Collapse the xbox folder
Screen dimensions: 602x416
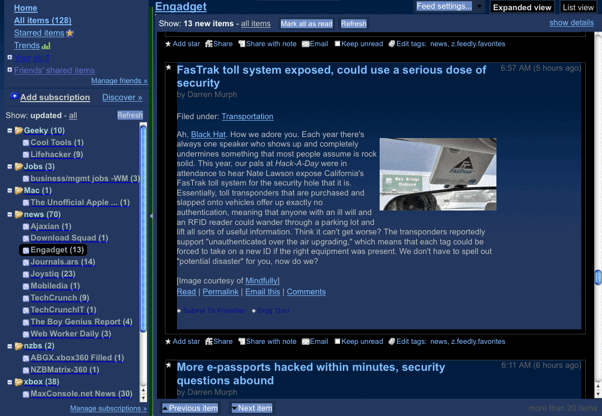(x=10, y=382)
